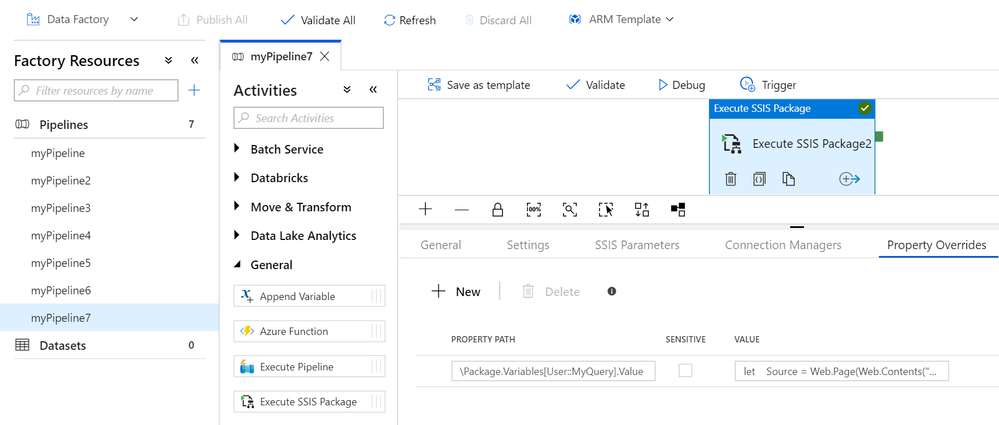The image size is (999, 425).
Task: Select the Azure Function activity
Action: [x=309, y=331]
